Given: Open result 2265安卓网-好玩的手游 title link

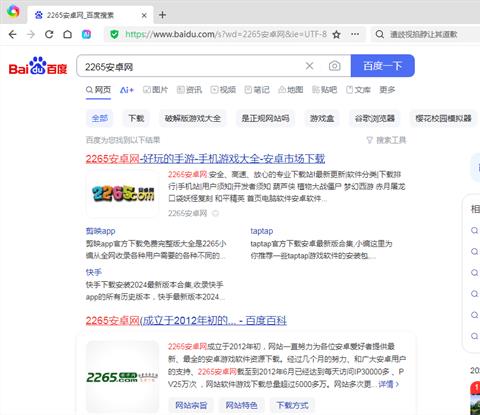Looking at the screenshot, I should pyautogui.click(x=205, y=159).
